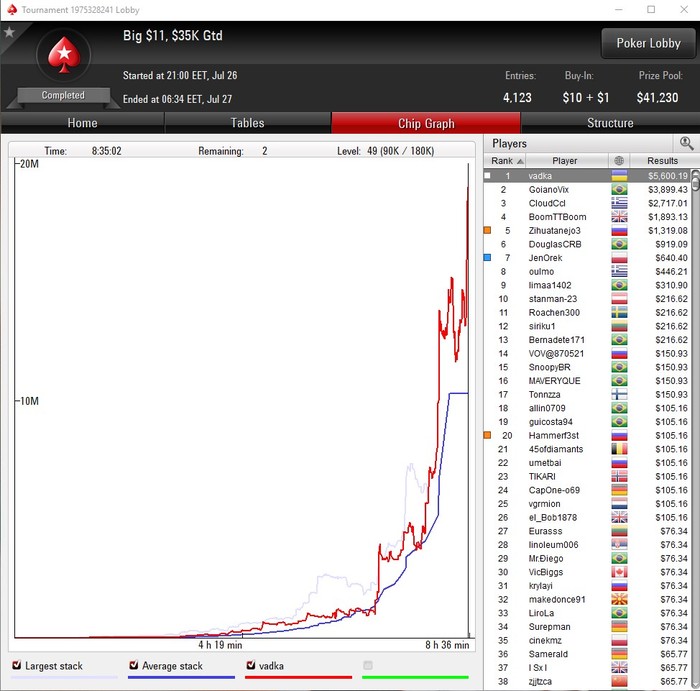
Task: Click the red vadka line swatch
Action: (298, 678)
